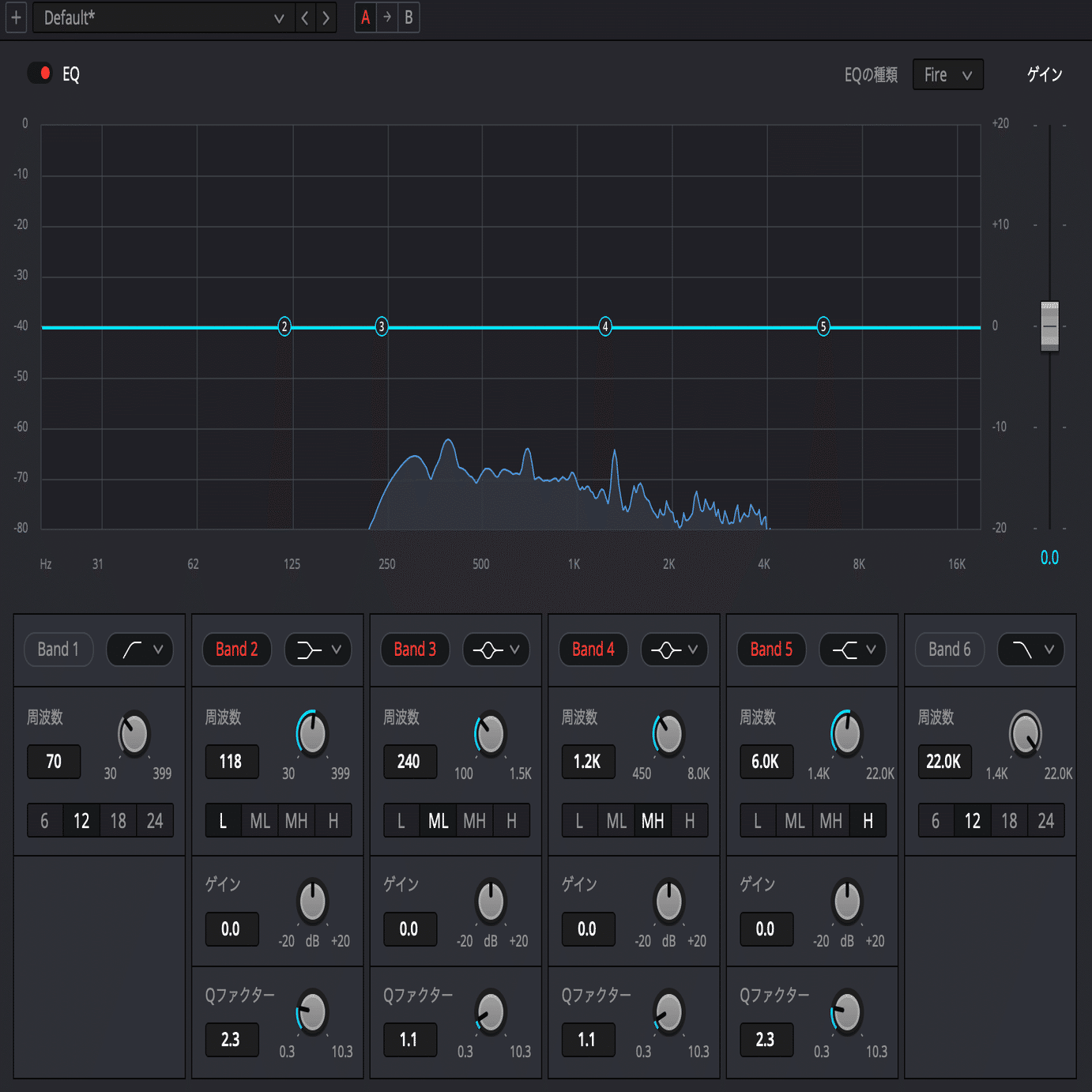Click the Band 5 Q factor value 2.3
This screenshot has width=1092, height=1092.
(766, 1040)
